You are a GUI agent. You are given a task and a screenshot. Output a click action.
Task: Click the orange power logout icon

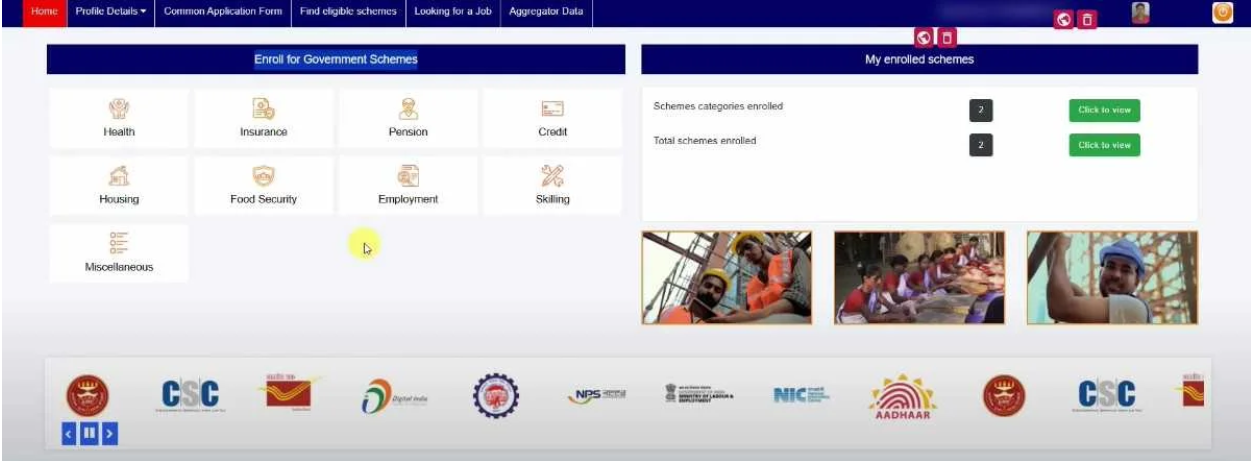[x=1222, y=13]
